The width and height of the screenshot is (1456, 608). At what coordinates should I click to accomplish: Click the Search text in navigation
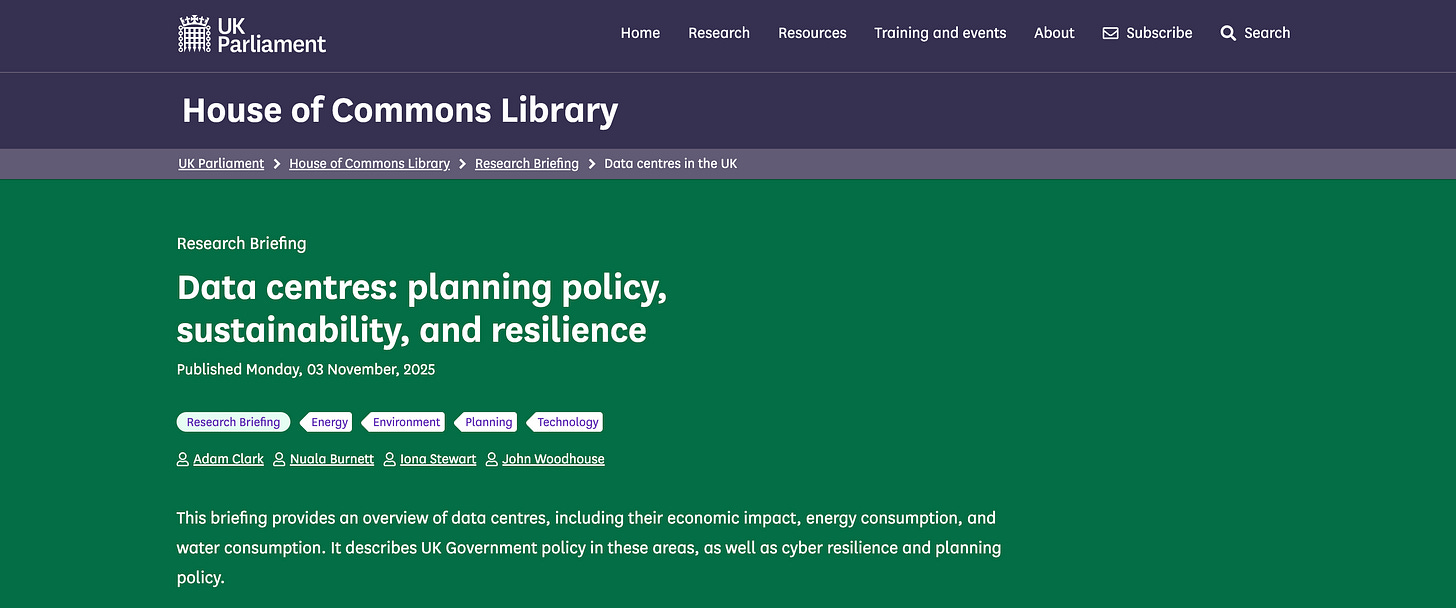click(x=1267, y=33)
